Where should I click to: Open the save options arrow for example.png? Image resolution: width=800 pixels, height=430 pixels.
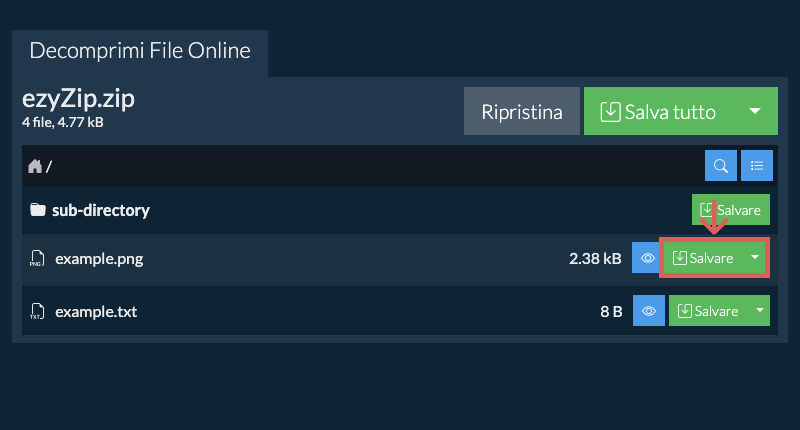pos(755,259)
